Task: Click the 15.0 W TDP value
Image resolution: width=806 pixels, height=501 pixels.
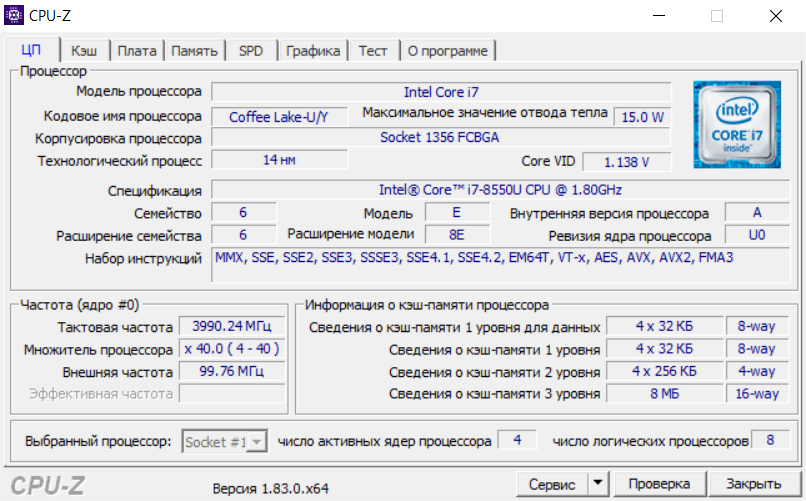Action: click(x=643, y=117)
